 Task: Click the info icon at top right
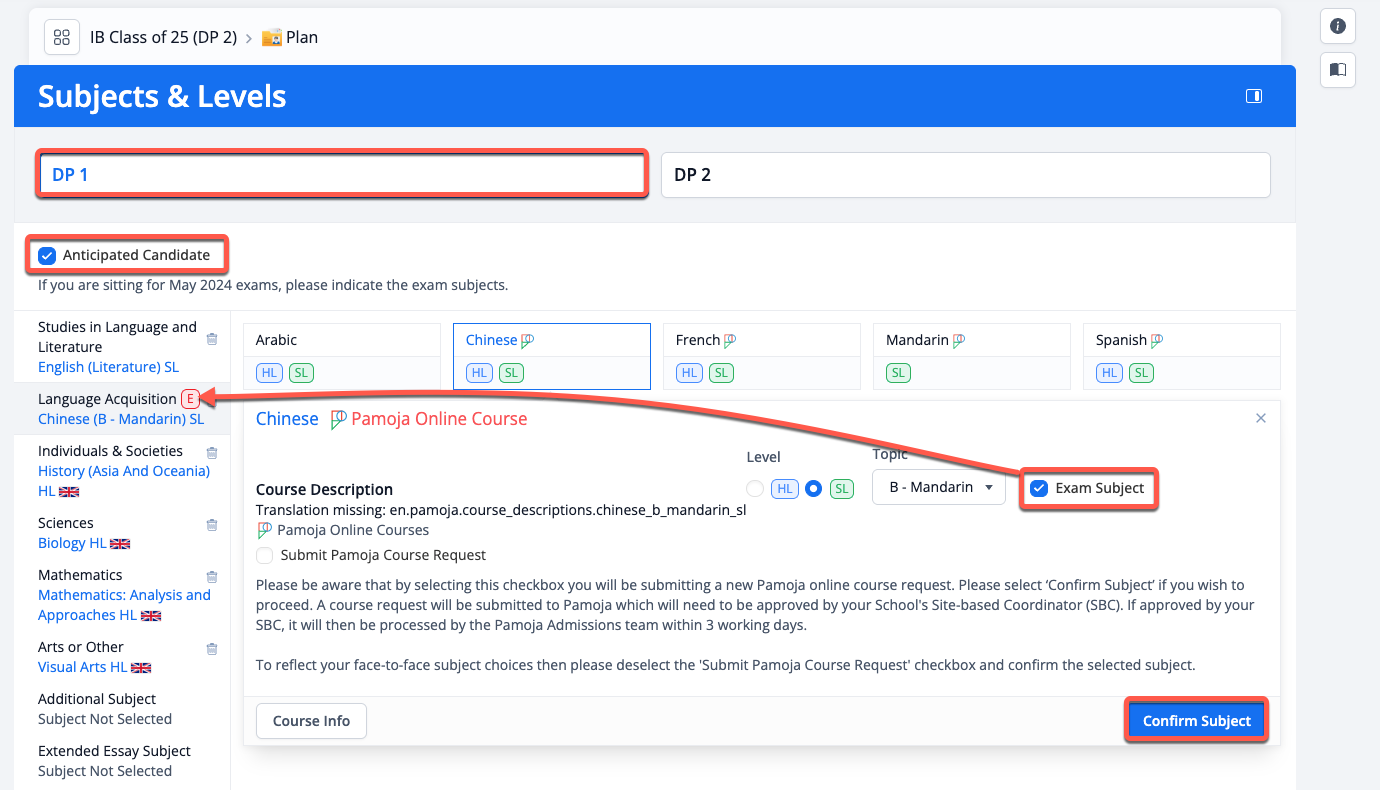point(1337,26)
